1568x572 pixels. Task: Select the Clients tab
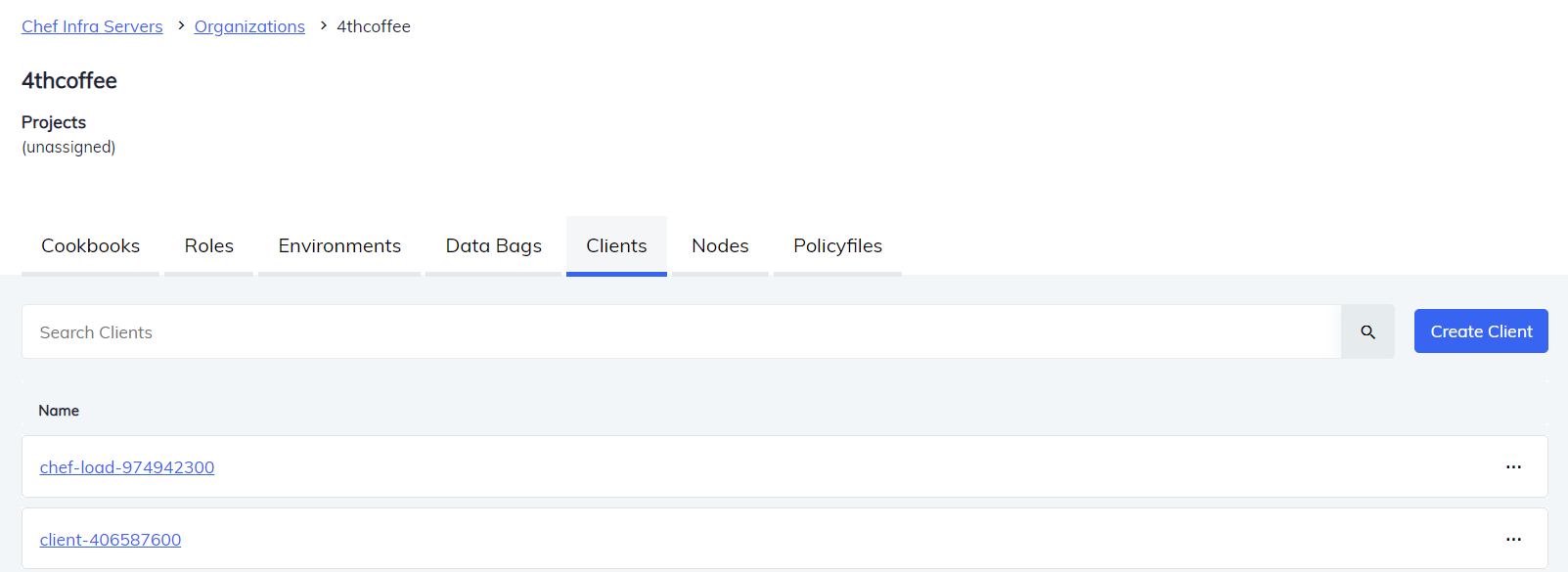click(x=616, y=245)
